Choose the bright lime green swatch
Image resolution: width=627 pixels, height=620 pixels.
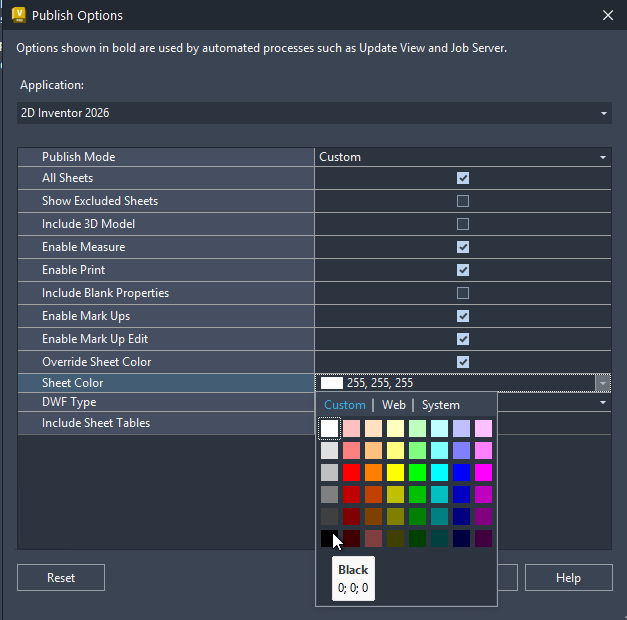coord(417,472)
